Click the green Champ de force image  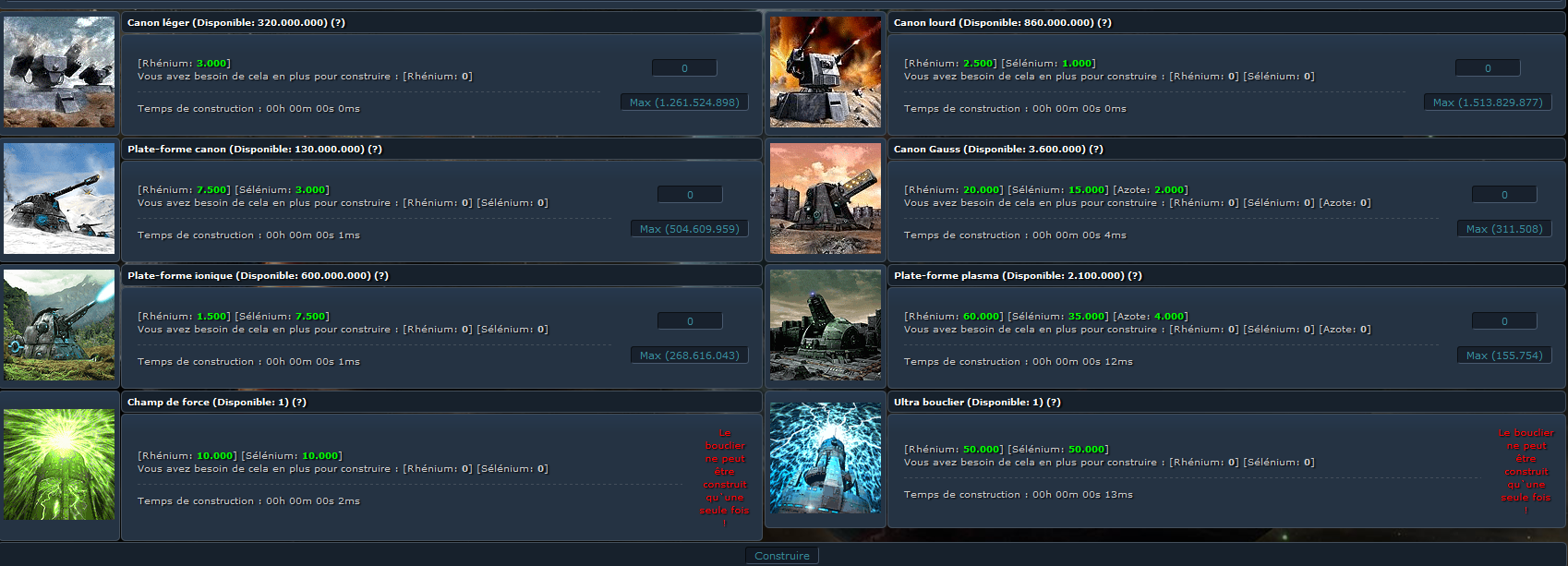tap(59, 464)
